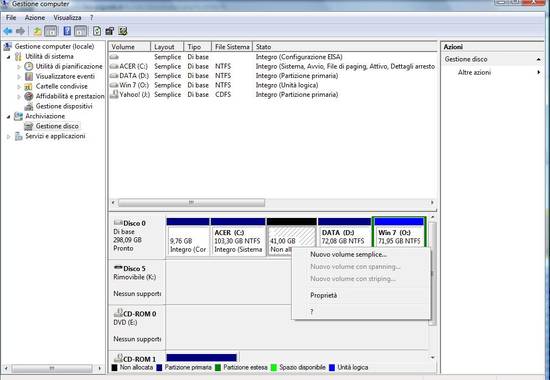
Task: Expand the Affidabilità e prestazioni node
Action: point(19,96)
